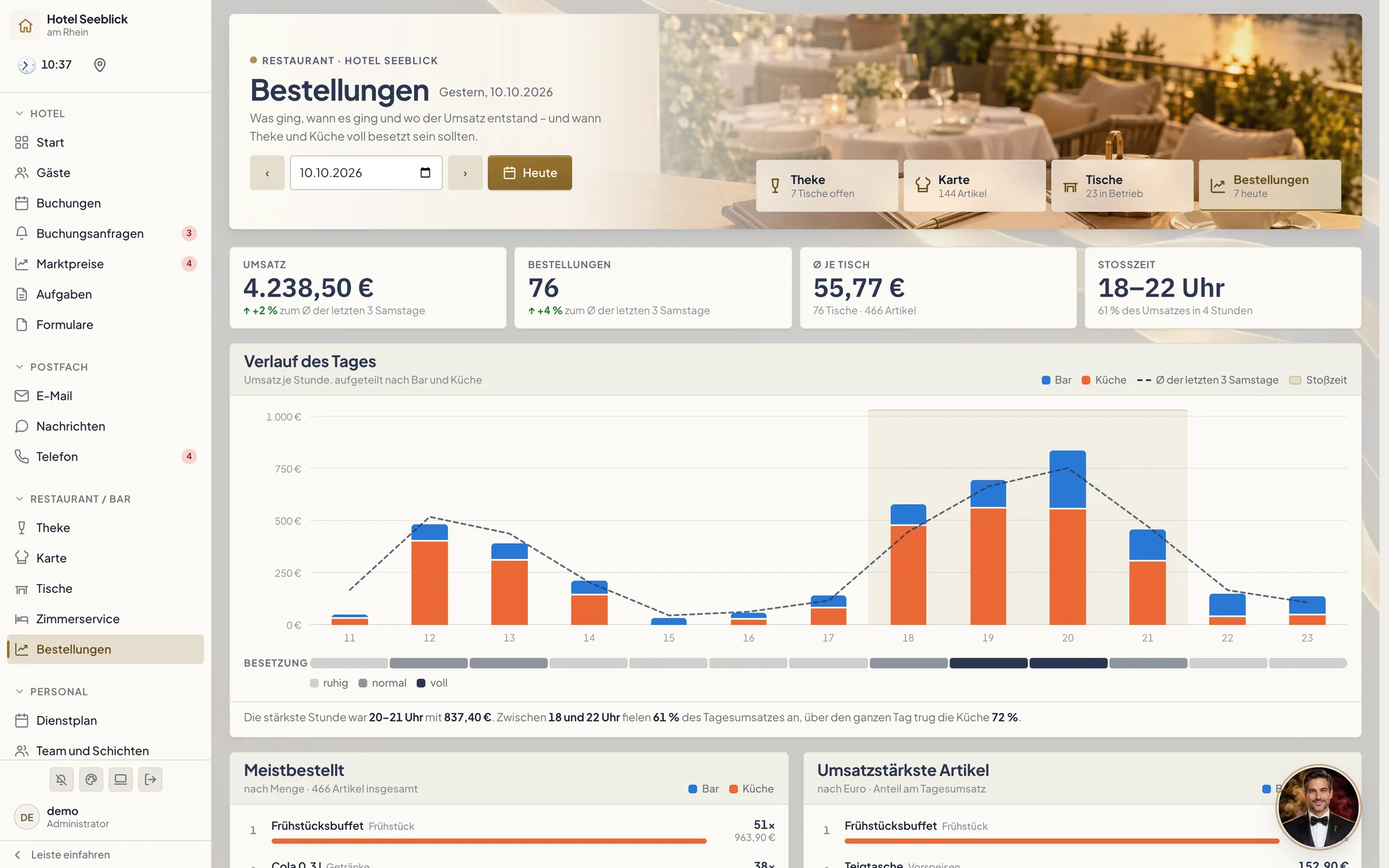Toggle Stoßzeit legend entry
The width and height of the screenshot is (1389, 868).
click(1318, 380)
